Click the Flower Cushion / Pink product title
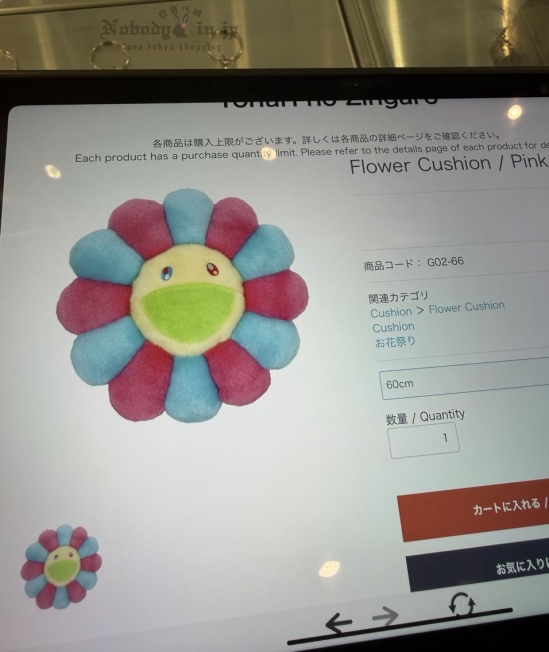549x652 pixels. (449, 163)
